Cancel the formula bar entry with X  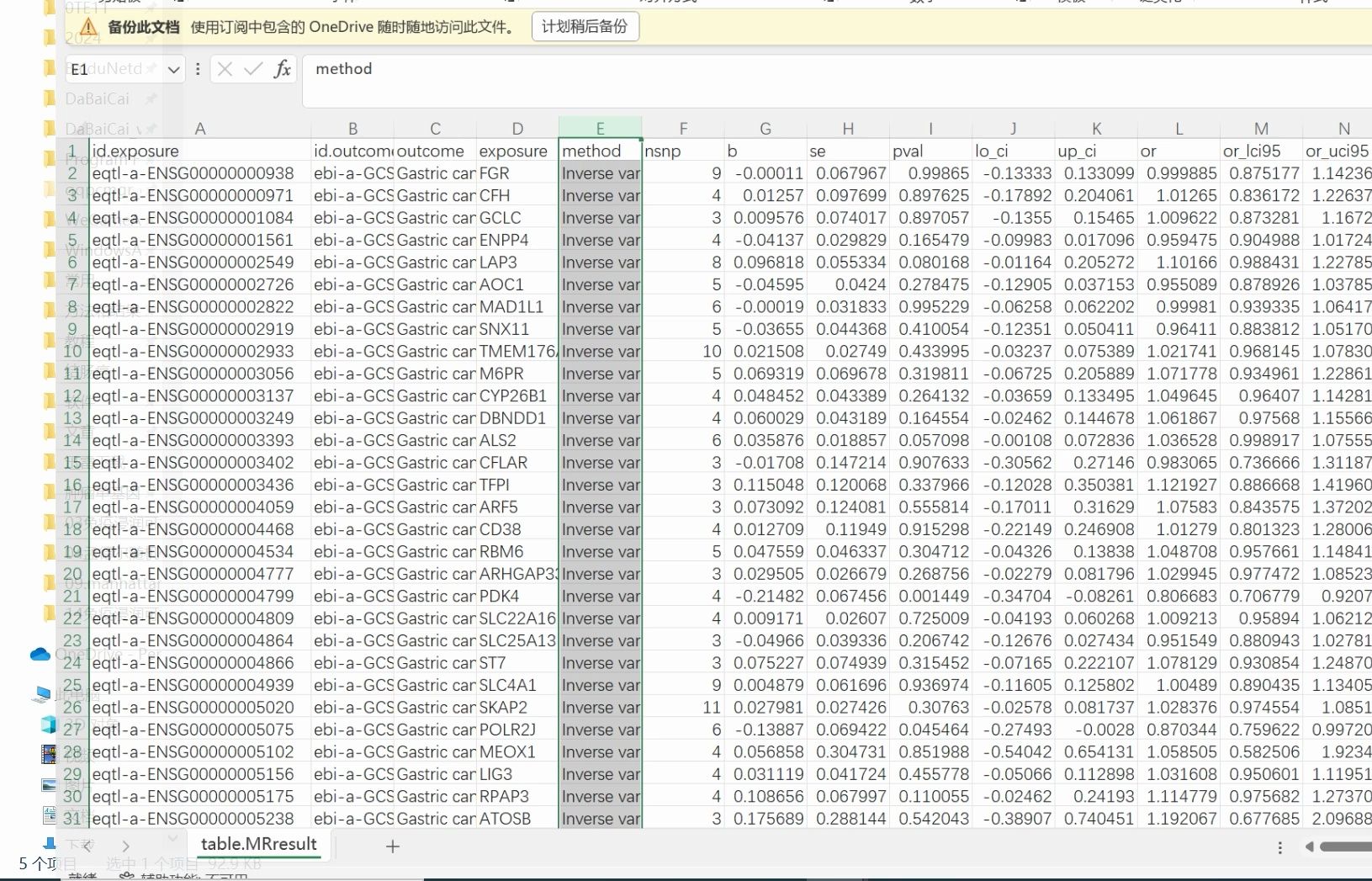point(225,69)
